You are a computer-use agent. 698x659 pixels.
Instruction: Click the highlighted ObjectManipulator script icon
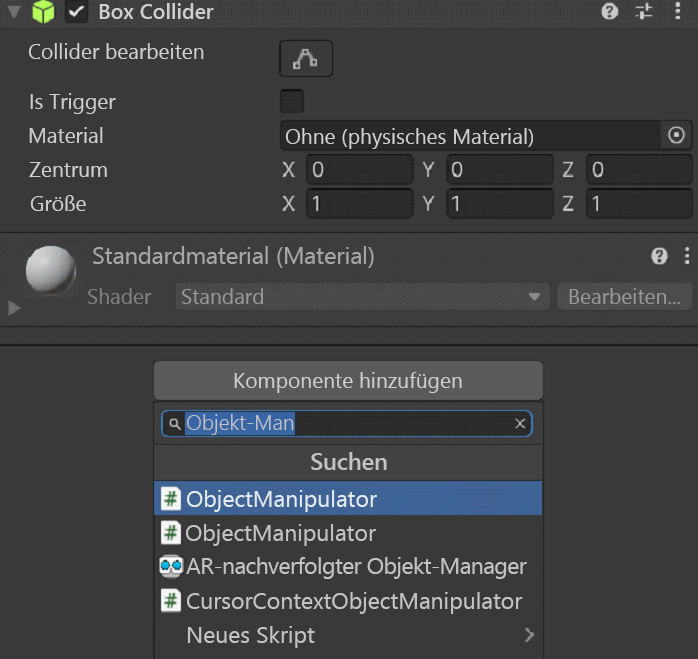[170, 498]
